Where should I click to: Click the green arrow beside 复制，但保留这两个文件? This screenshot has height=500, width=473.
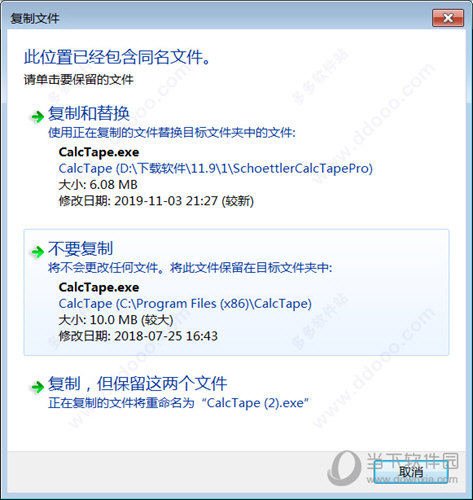tap(37, 387)
